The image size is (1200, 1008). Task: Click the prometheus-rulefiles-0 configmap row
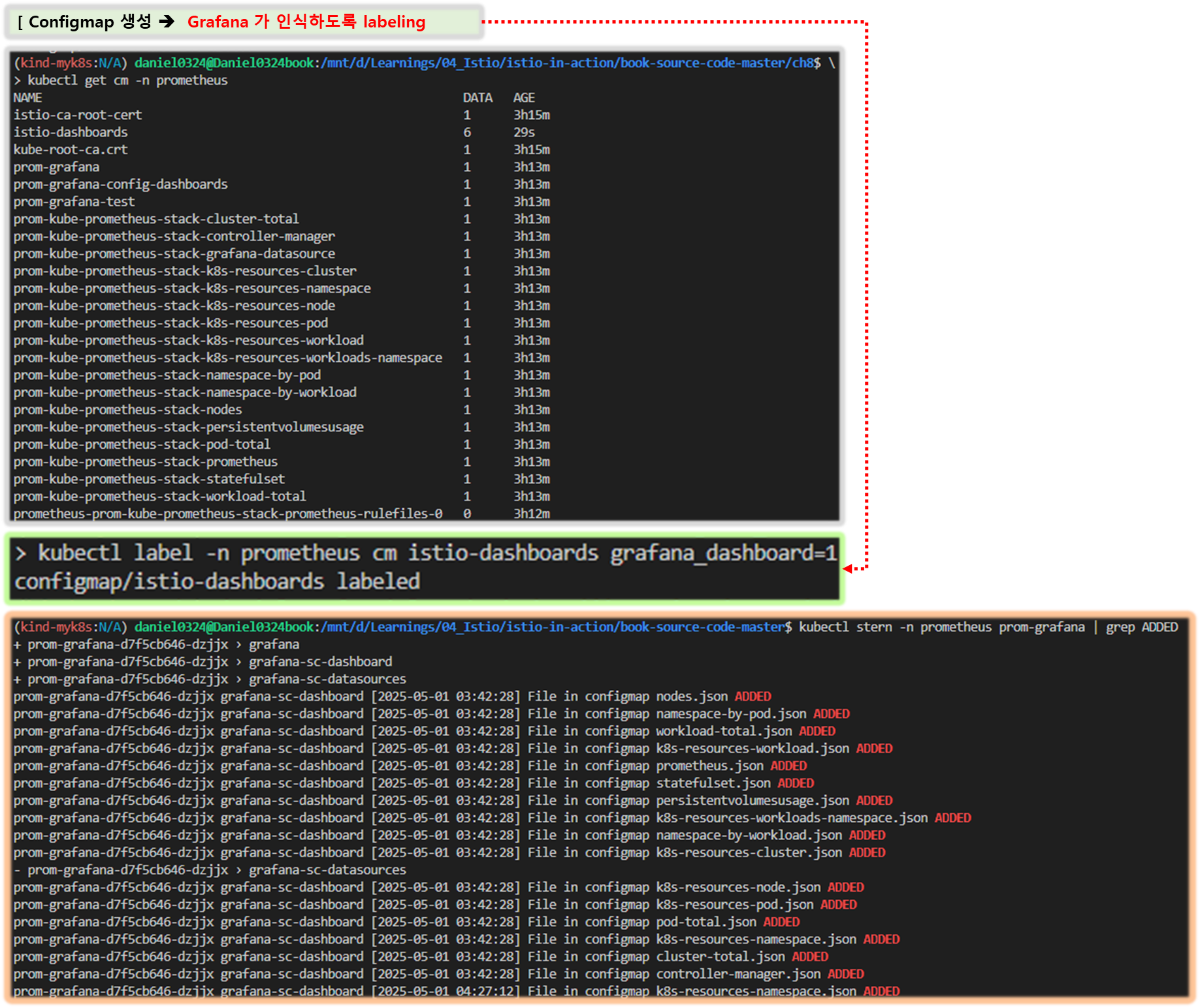coord(282,513)
